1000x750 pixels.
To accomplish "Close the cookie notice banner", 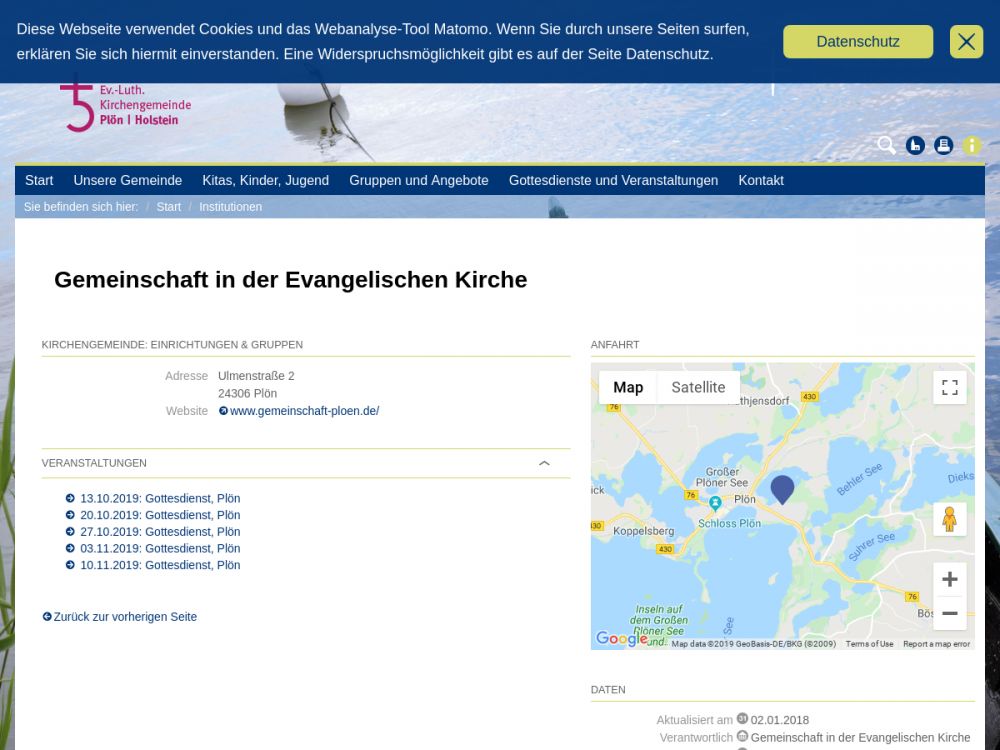I will (x=966, y=42).
